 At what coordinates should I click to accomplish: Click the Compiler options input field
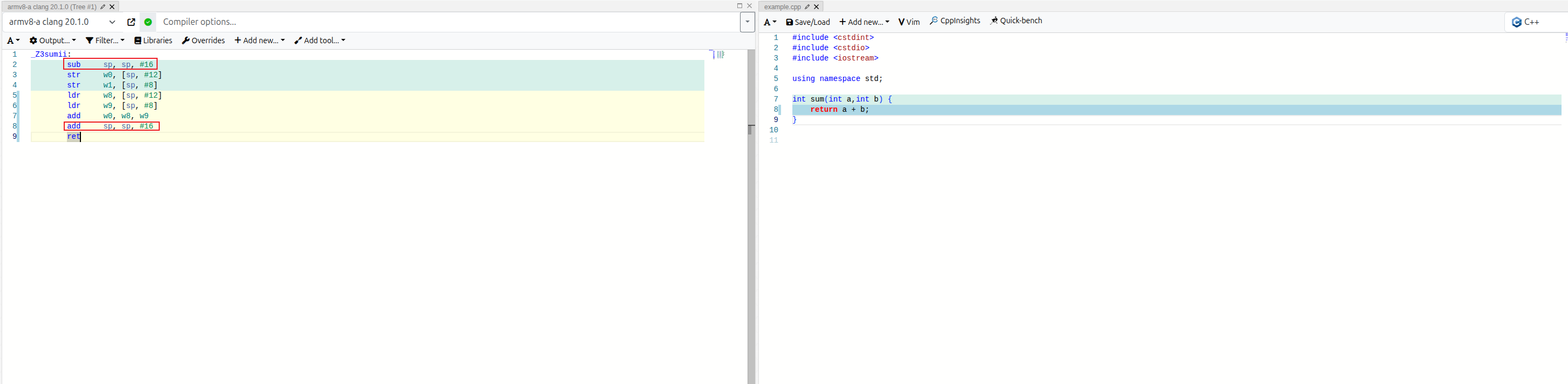point(447,22)
